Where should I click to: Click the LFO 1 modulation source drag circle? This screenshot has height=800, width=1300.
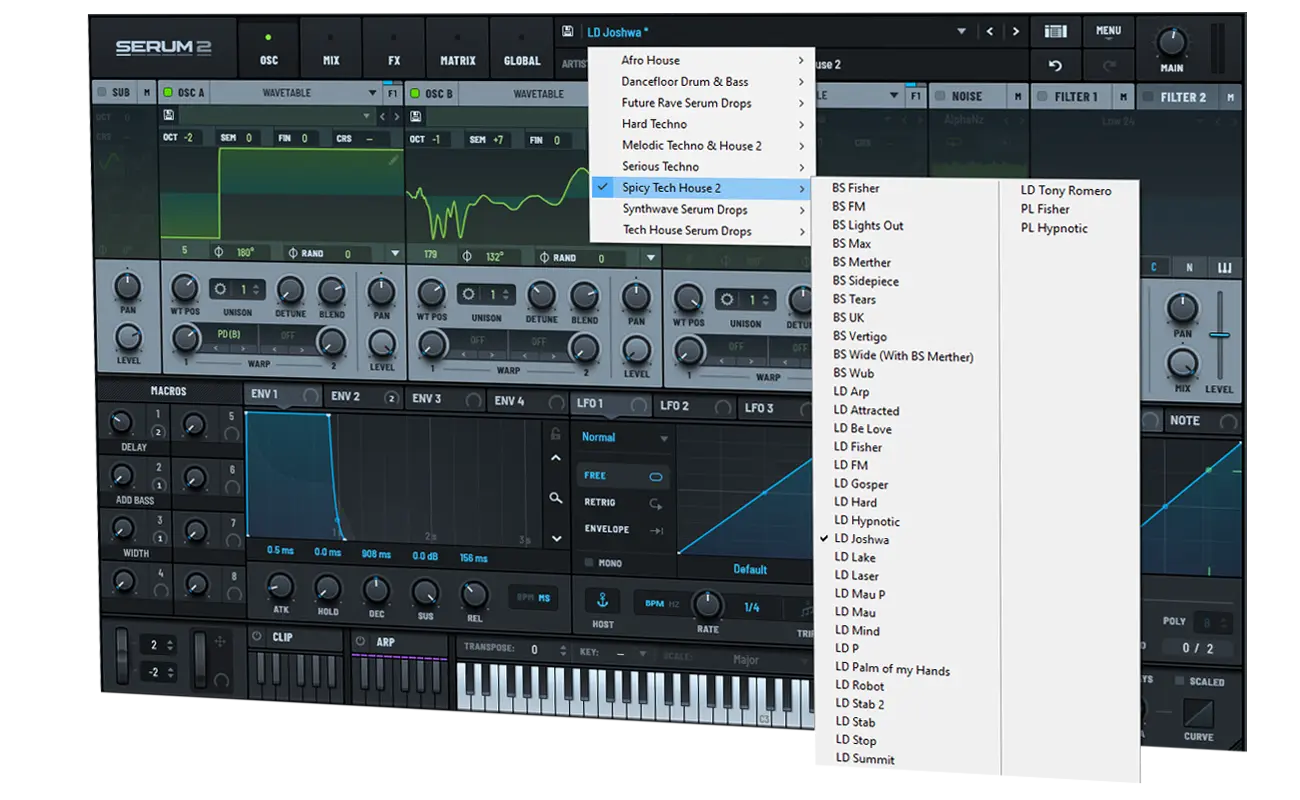click(x=637, y=404)
